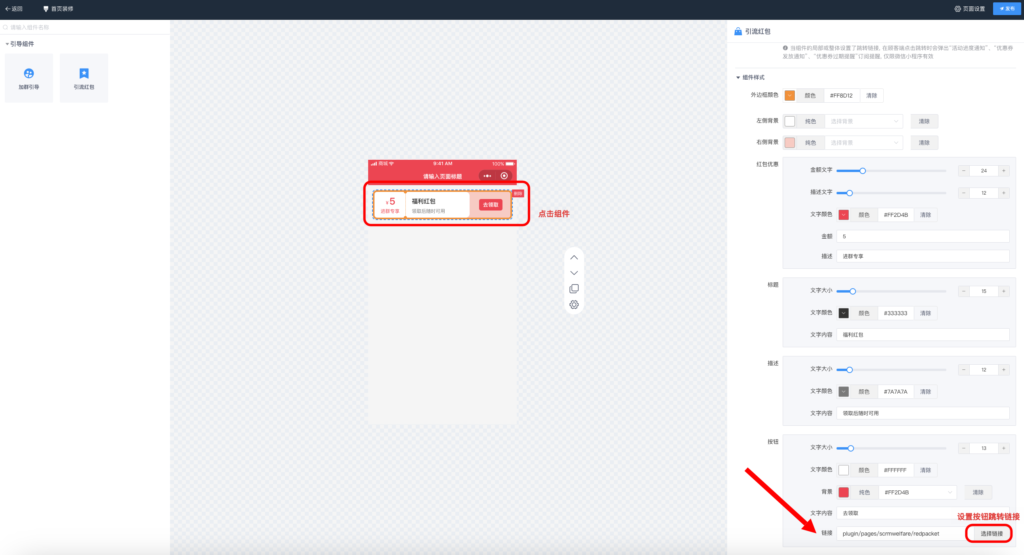Duplicate component using the copy icon
Image resolution: width=1024 pixels, height=555 pixels.
pyautogui.click(x=574, y=289)
